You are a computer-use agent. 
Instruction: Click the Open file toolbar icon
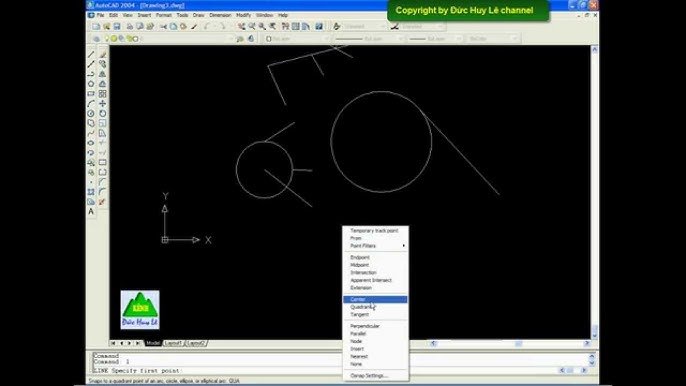pyautogui.click(x=106, y=27)
